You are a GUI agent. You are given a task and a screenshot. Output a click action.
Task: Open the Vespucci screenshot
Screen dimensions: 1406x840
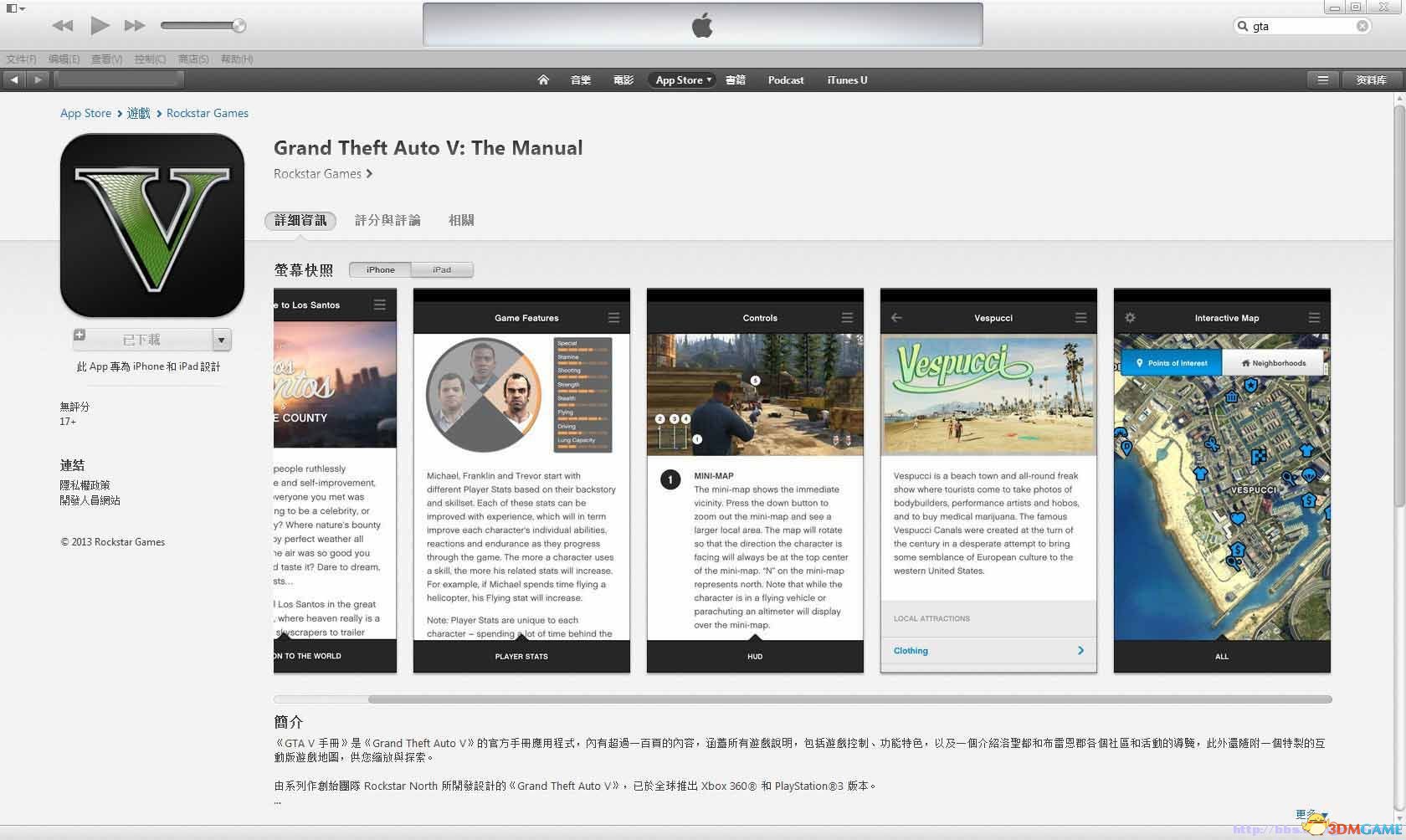coord(988,480)
